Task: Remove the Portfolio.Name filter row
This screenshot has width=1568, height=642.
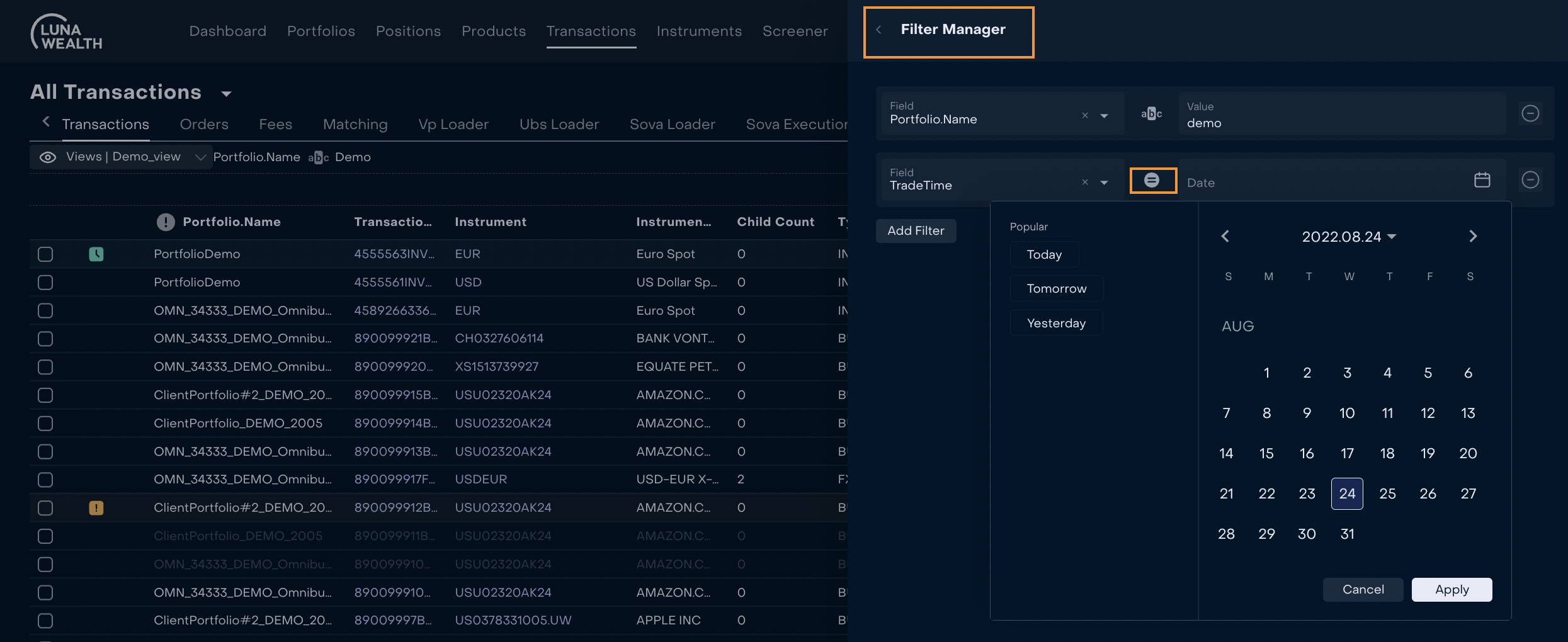Action: coord(1530,113)
